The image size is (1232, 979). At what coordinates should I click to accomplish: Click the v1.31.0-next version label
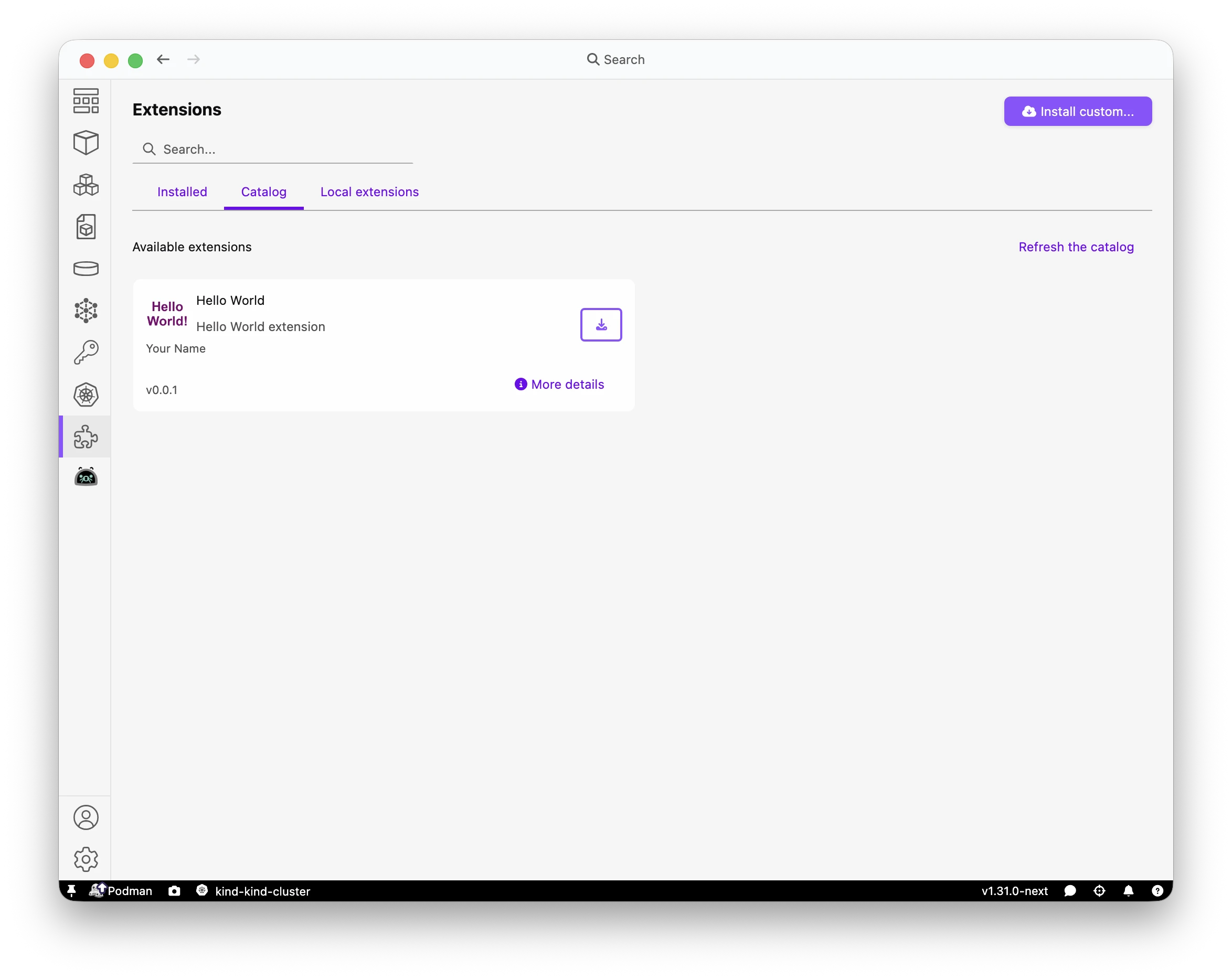pos(1014,890)
